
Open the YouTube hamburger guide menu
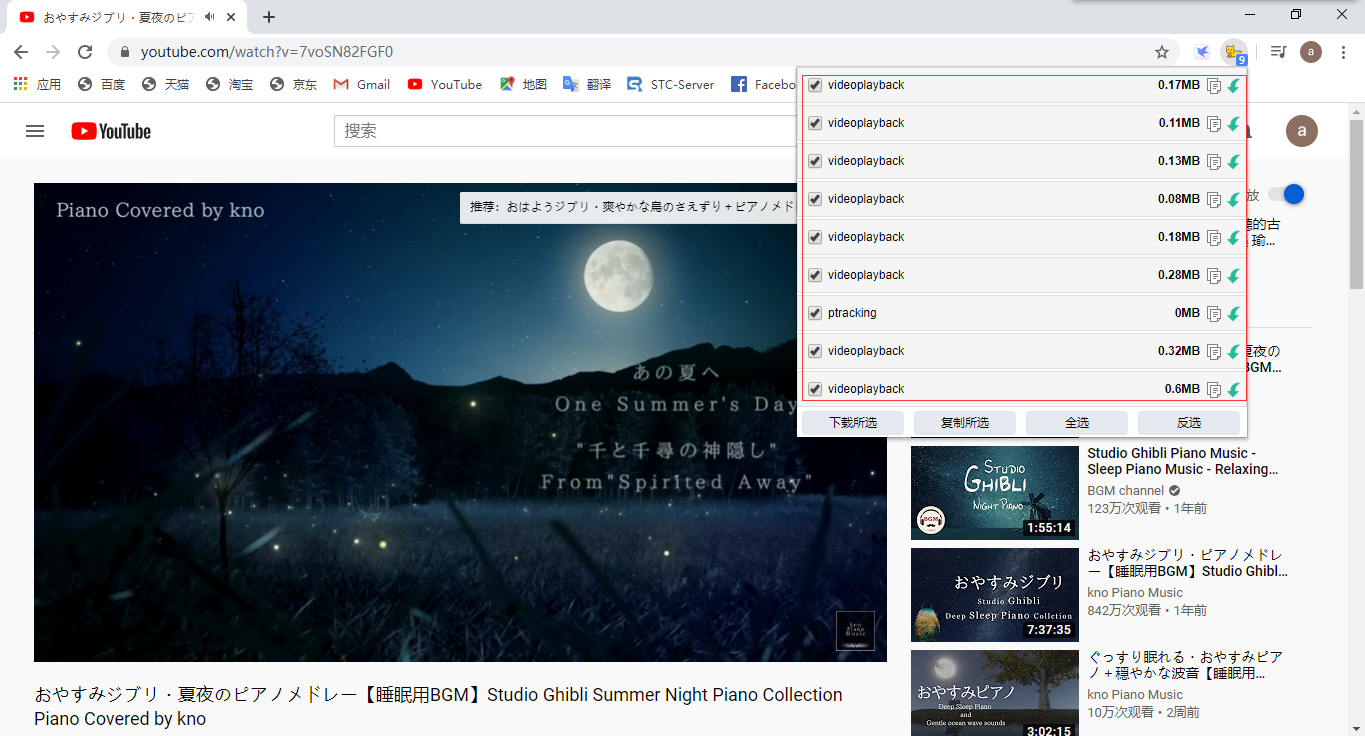pos(35,131)
